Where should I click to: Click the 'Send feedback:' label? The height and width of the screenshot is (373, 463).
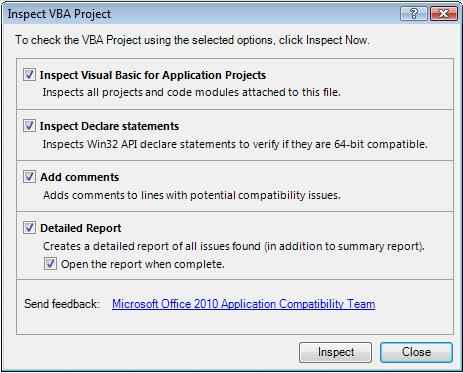click(61, 304)
